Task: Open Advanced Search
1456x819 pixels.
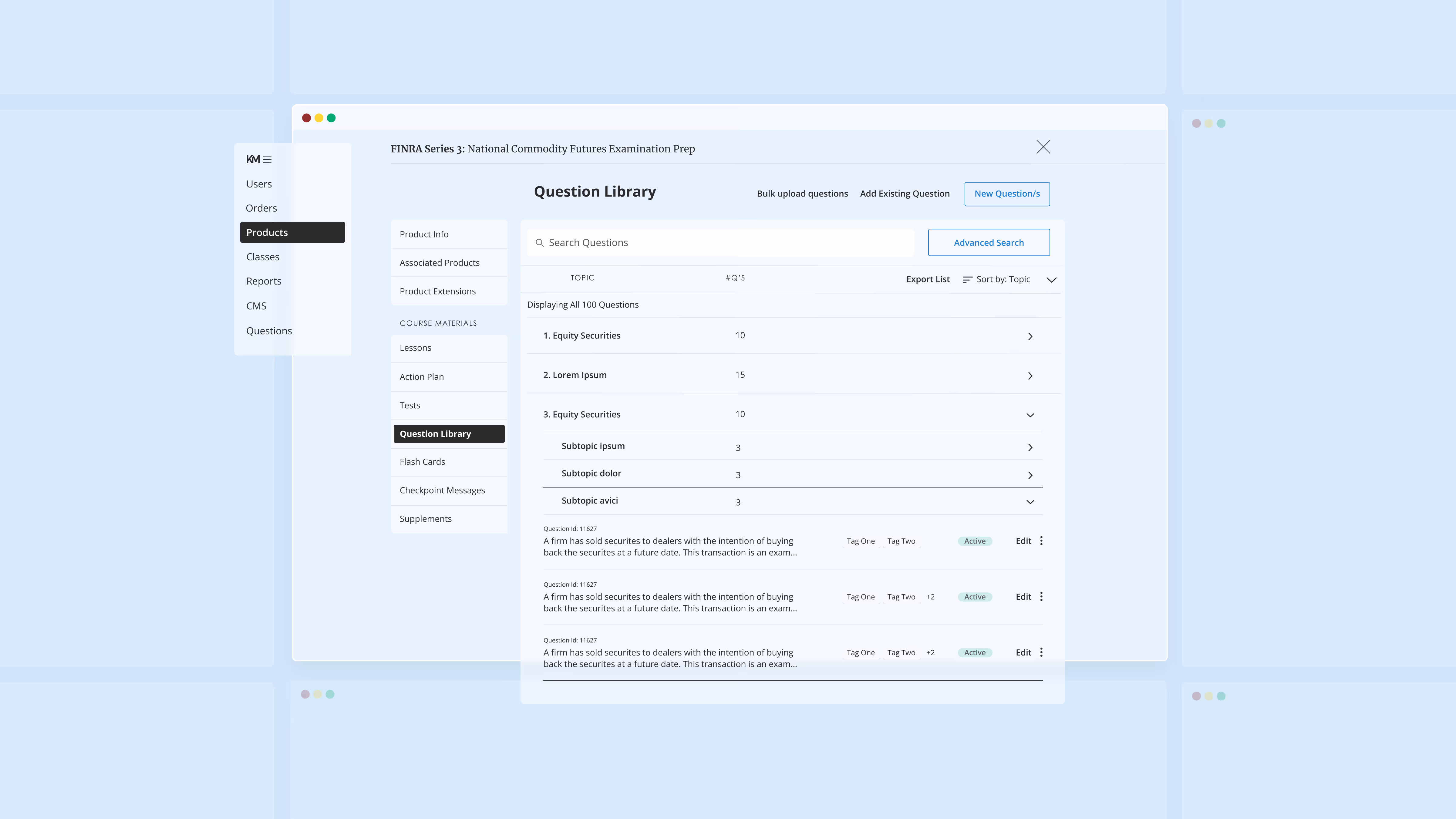Action: (989, 242)
